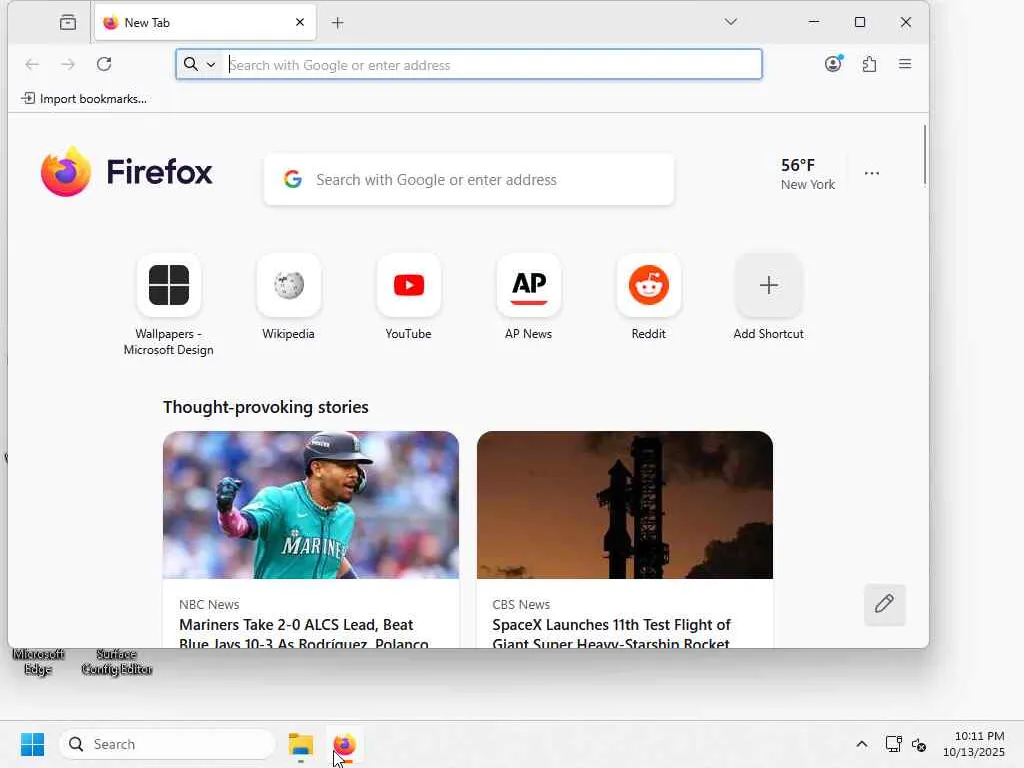Select the Microsoft Edge desktop shortcut

(x=38, y=662)
